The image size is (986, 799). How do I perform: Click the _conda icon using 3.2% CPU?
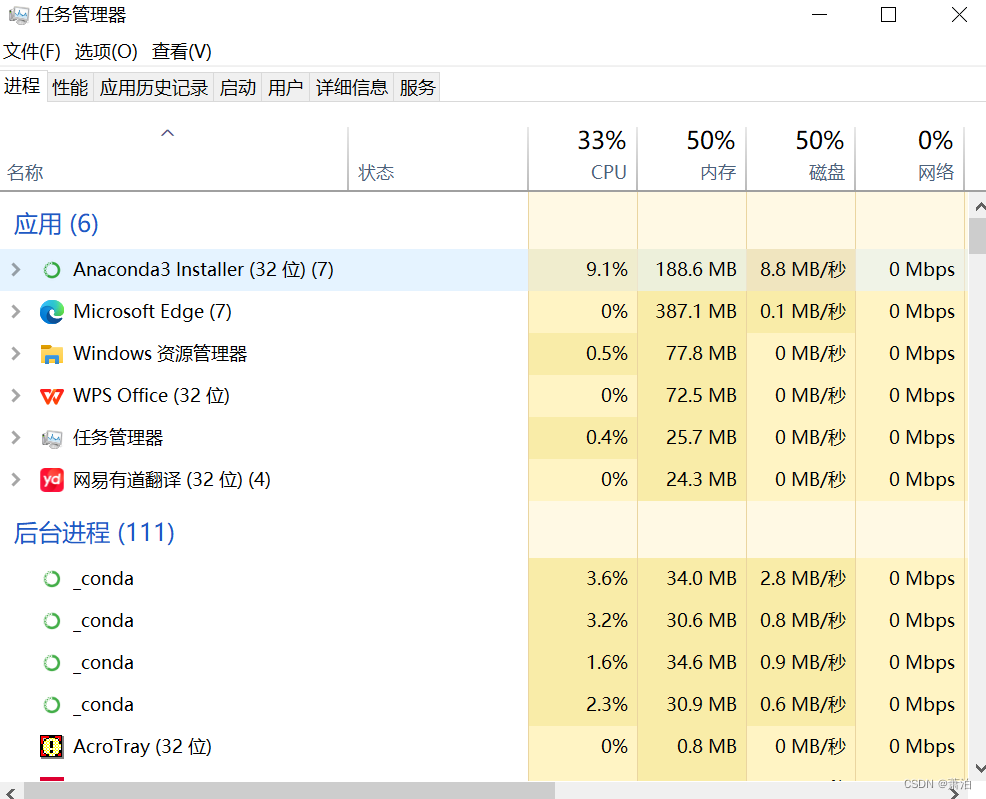point(52,621)
